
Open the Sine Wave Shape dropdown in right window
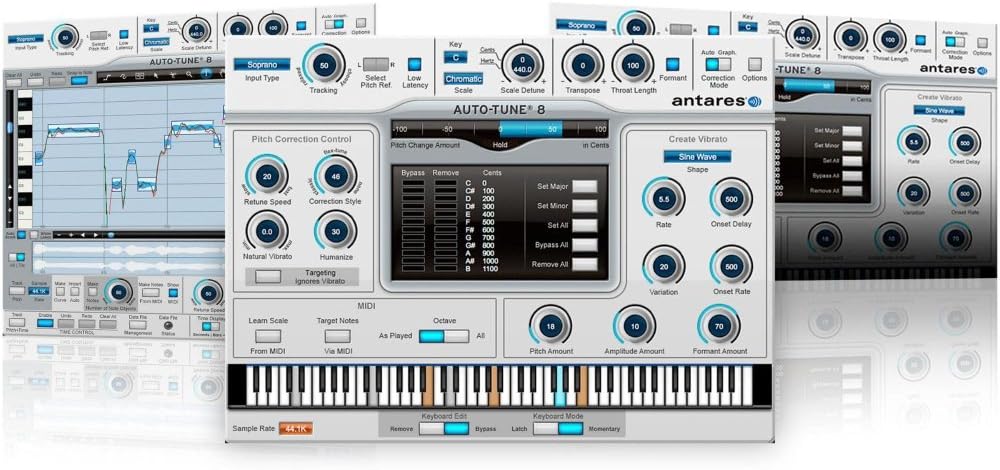pos(939,110)
